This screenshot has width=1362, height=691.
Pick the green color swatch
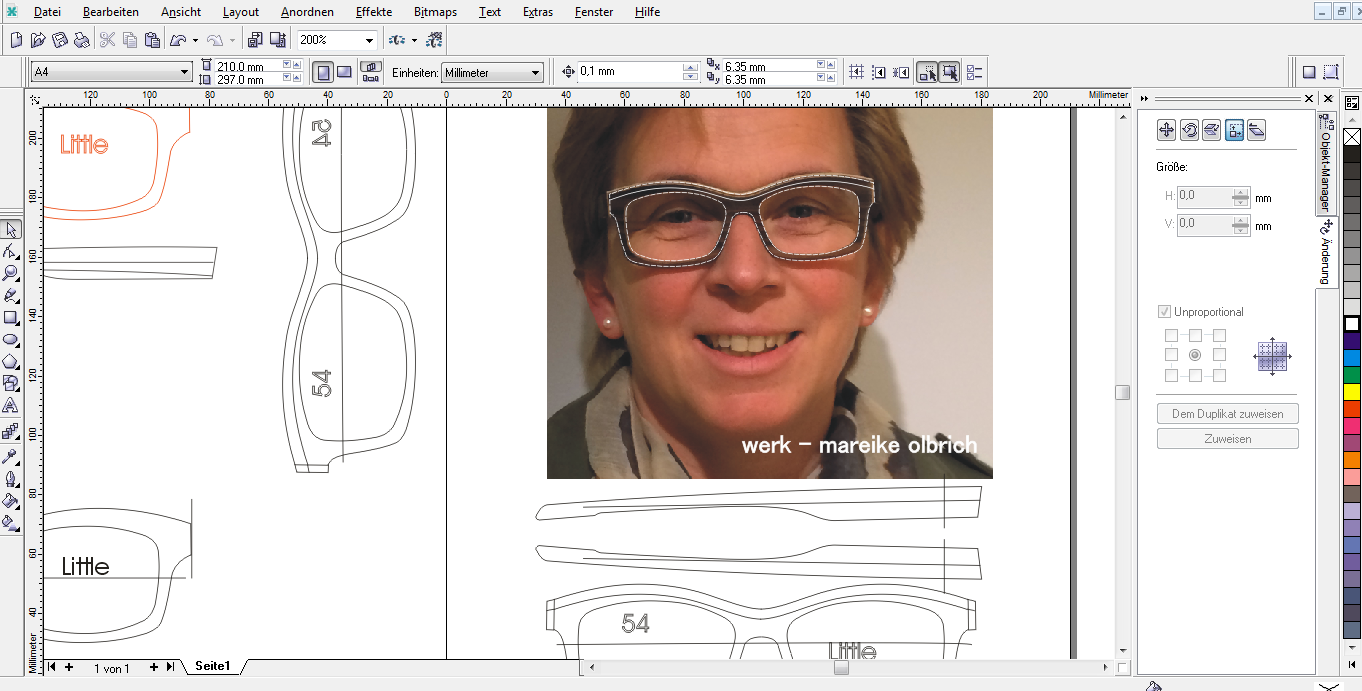click(x=1352, y=375)
